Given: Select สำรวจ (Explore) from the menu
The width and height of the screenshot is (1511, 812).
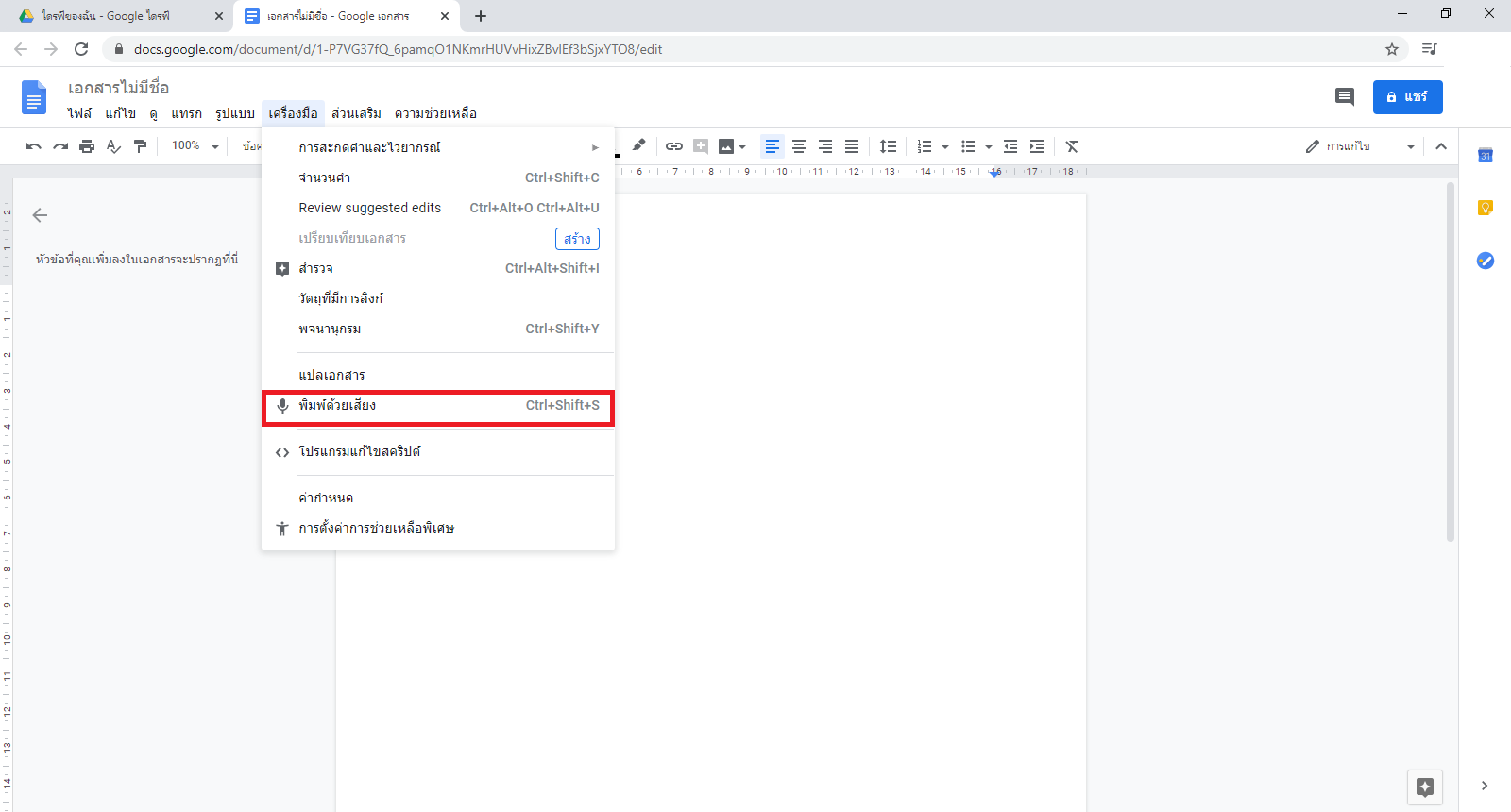Looking at the screenshot, I should pyautogui.click(x=438, y=268).
